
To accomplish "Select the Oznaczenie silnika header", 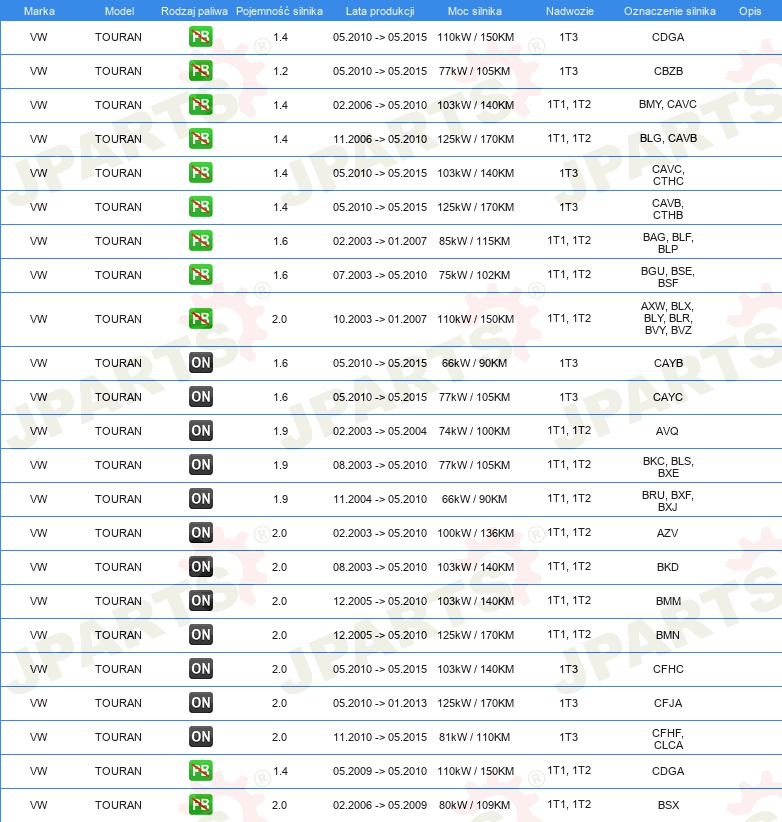I will (x=670, y=11).
